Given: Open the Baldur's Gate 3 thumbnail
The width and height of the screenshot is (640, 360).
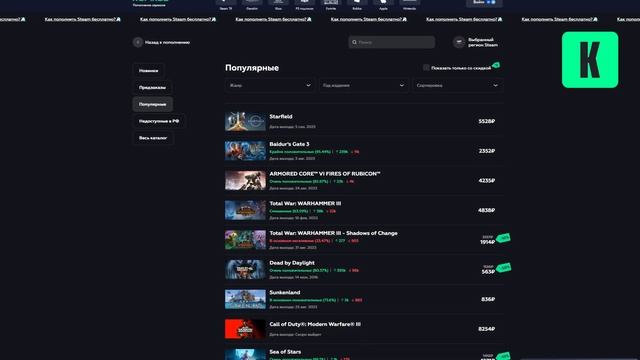Looking at the screenshot, I should 245,151.
